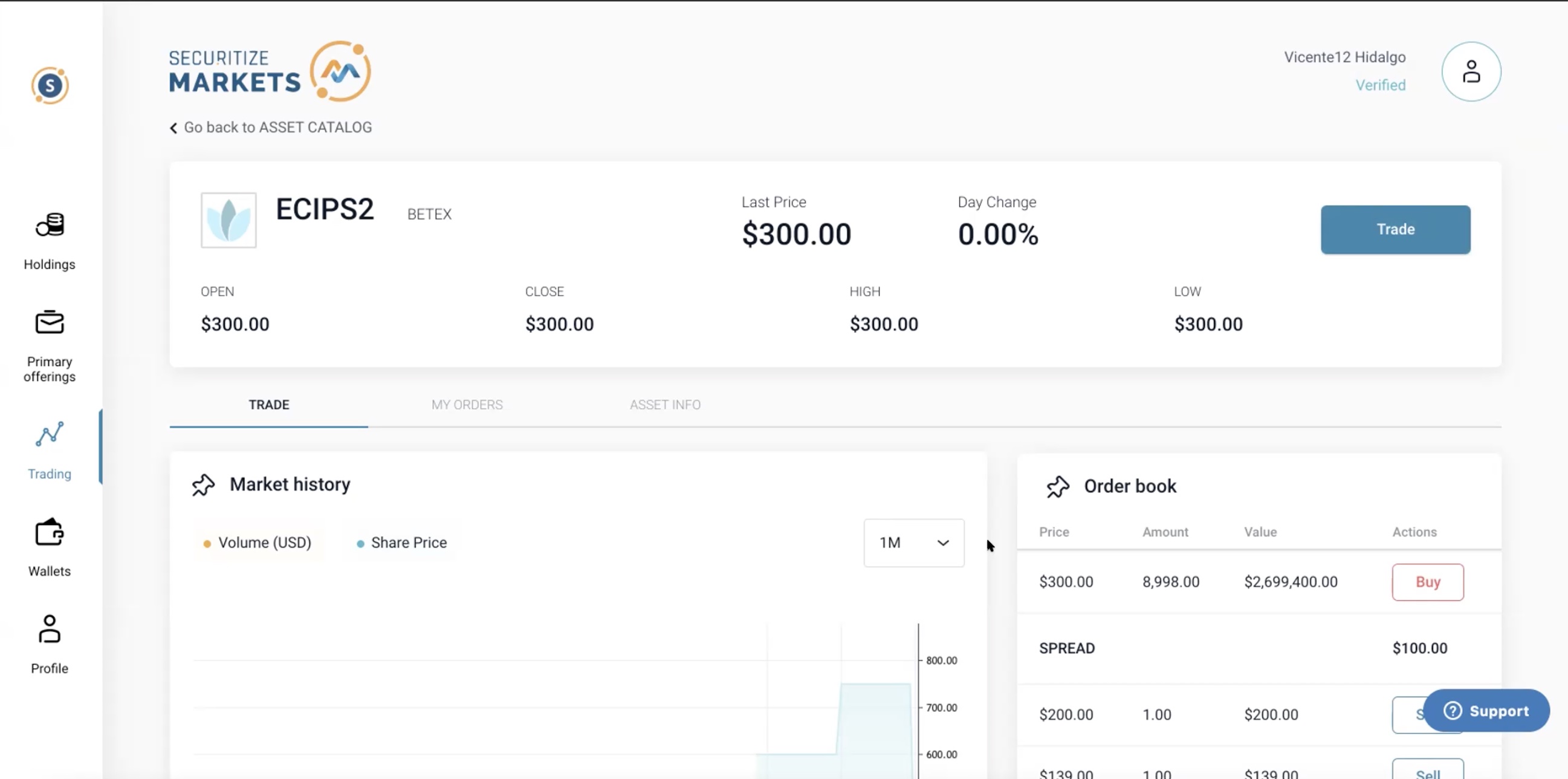This screenshot has height=779, width=1568.
Task: Click Buy on the $300.00 order
Action: (1427, 582)
